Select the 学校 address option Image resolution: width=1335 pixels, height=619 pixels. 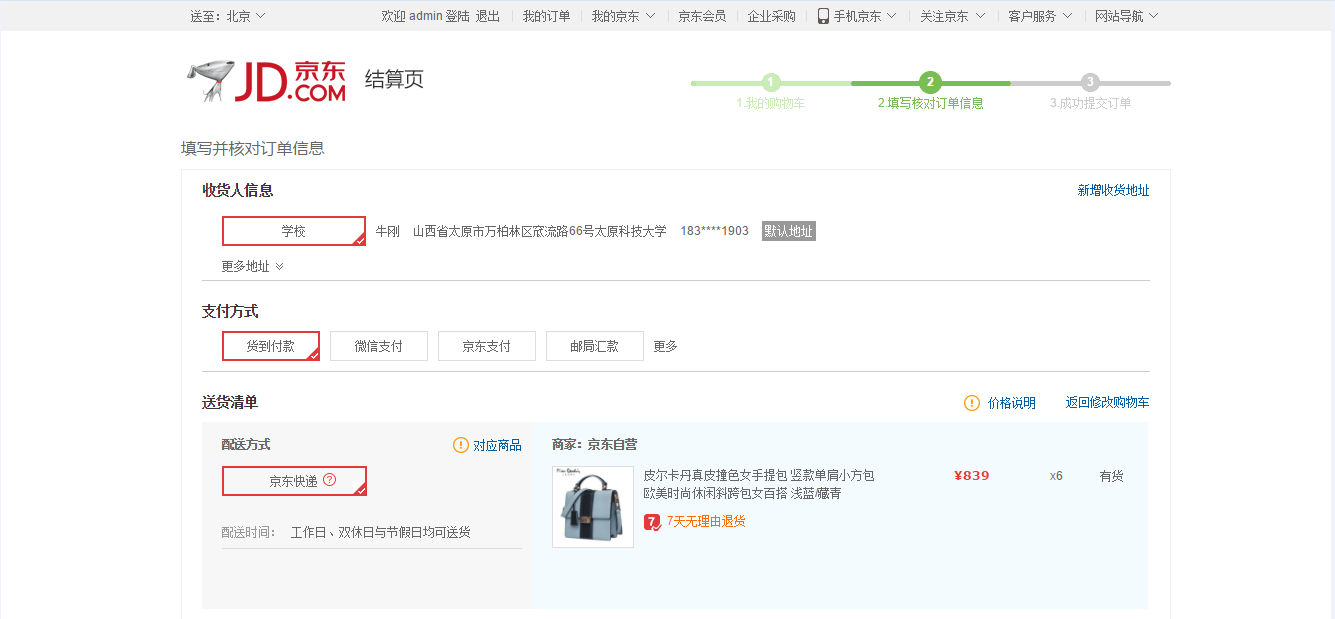tap(294, 231)
